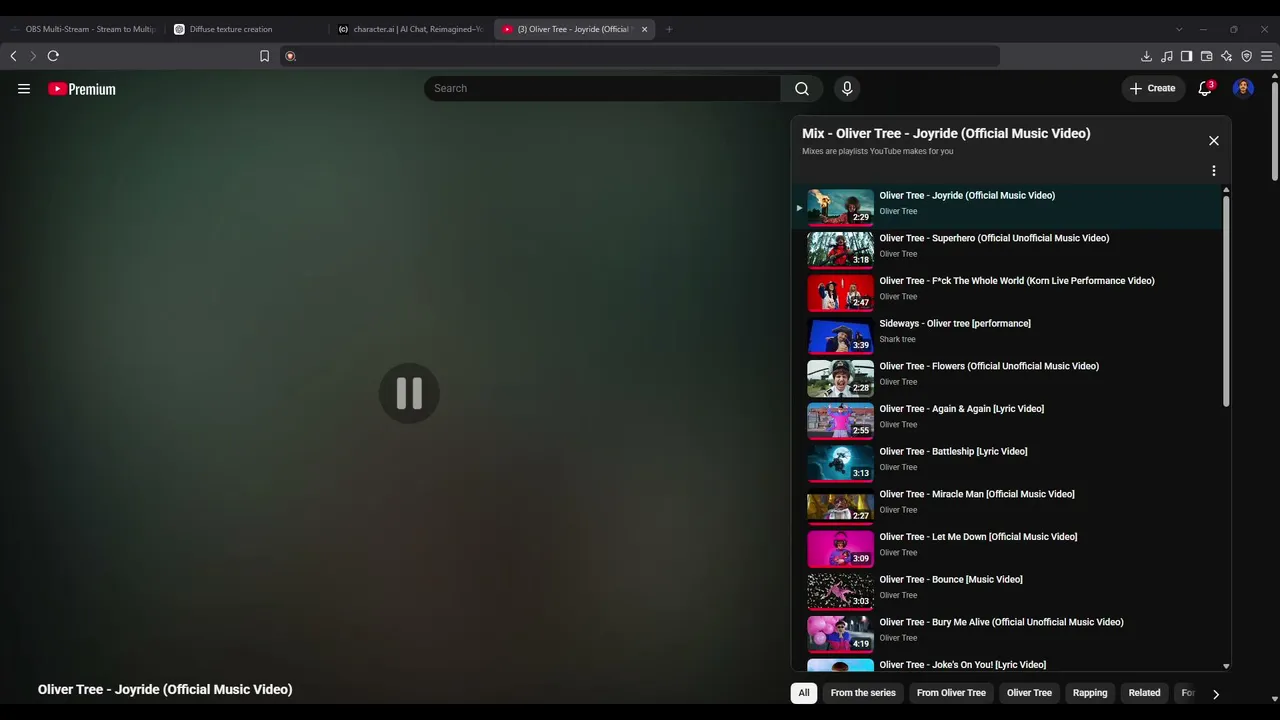Open the YouTube guide hamburger menu

pyautogui.click(x=24, y=89)
